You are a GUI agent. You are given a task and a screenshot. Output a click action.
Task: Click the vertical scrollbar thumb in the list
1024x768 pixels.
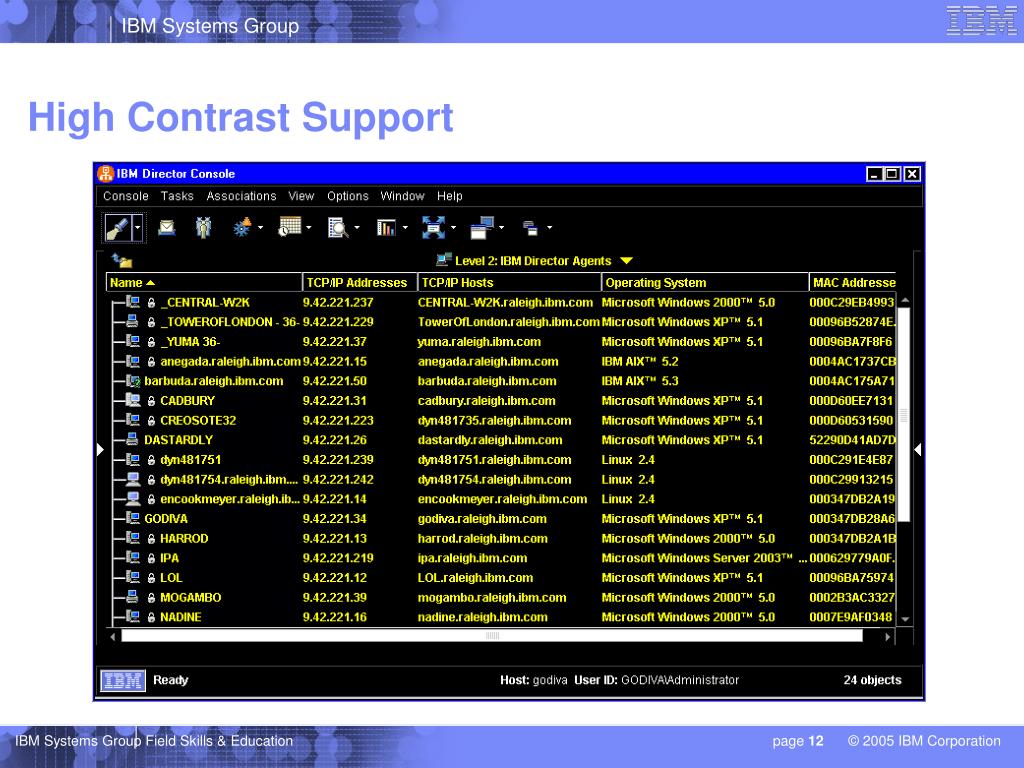pyautogui.click(x=904, y=415)
